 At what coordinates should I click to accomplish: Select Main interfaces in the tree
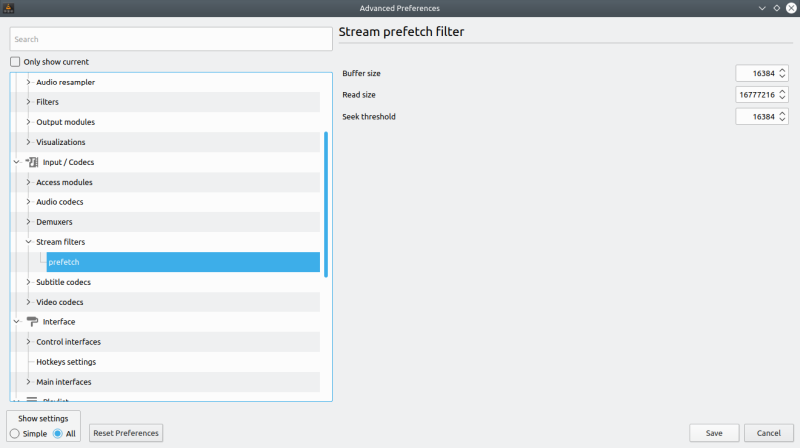point(64,382)
